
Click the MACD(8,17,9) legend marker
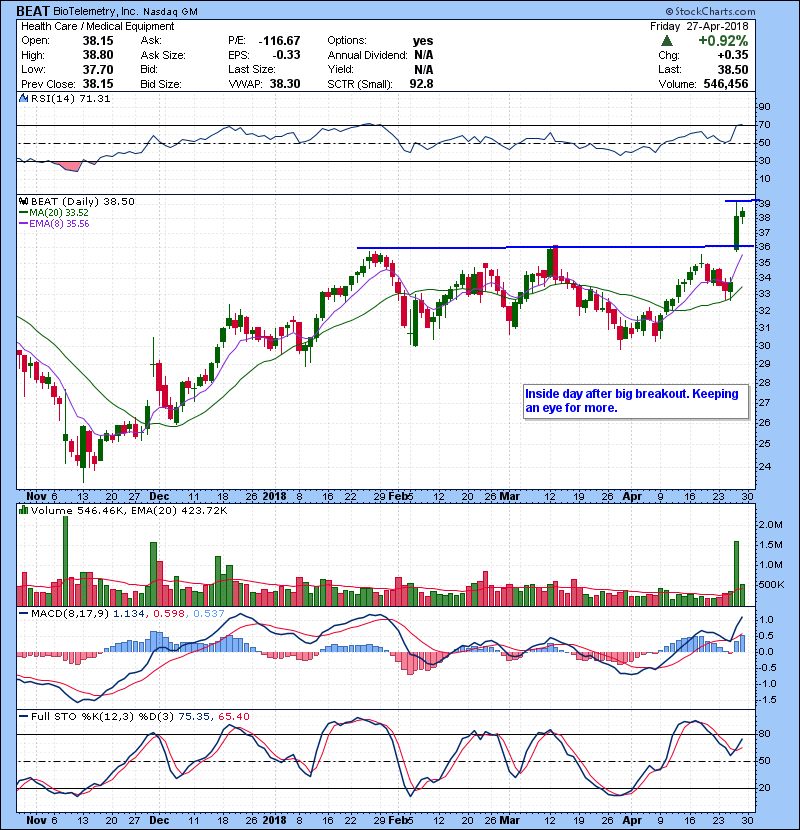[x=22, y=611]
